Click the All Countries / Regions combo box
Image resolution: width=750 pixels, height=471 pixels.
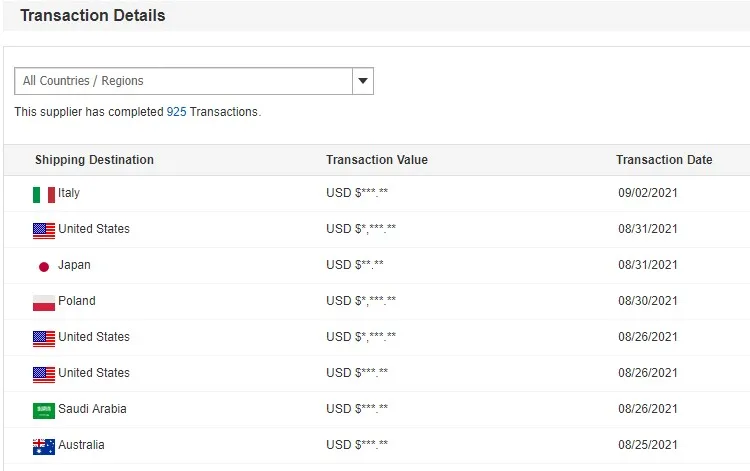pos(184,81)
